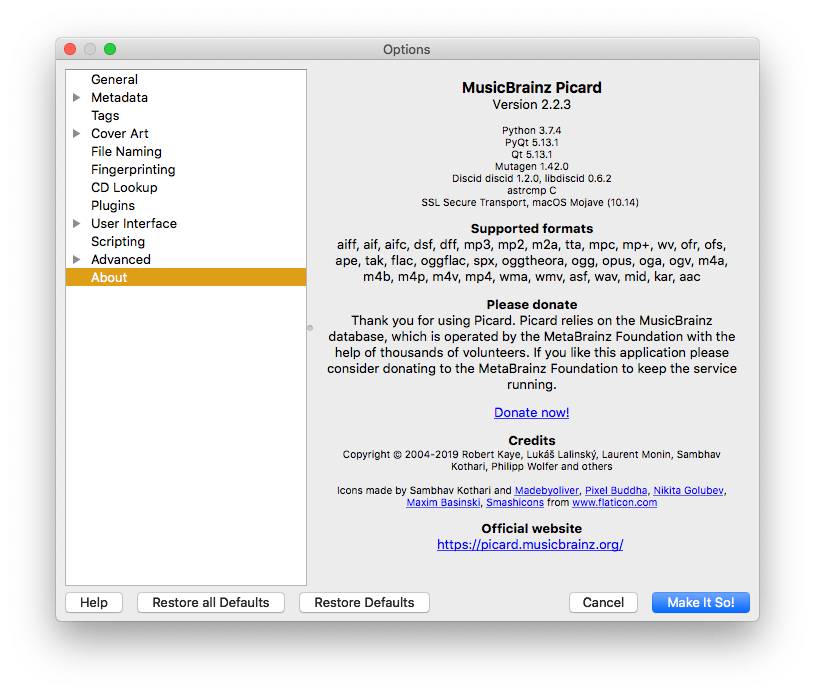Click the Credits heading

(x=531, y=441)
